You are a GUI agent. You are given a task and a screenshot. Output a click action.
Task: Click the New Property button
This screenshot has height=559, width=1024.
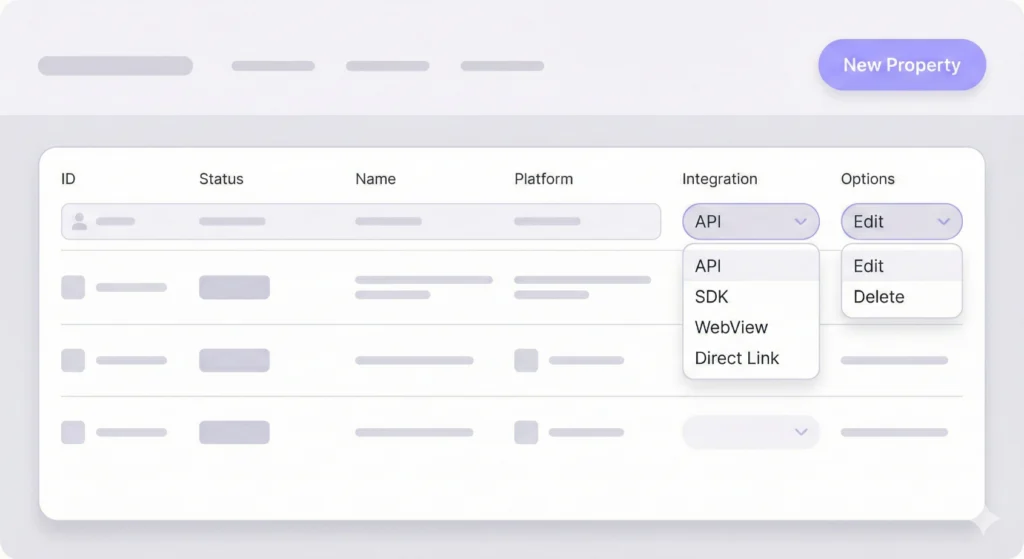pyautogui.click(x=901, y=65)
